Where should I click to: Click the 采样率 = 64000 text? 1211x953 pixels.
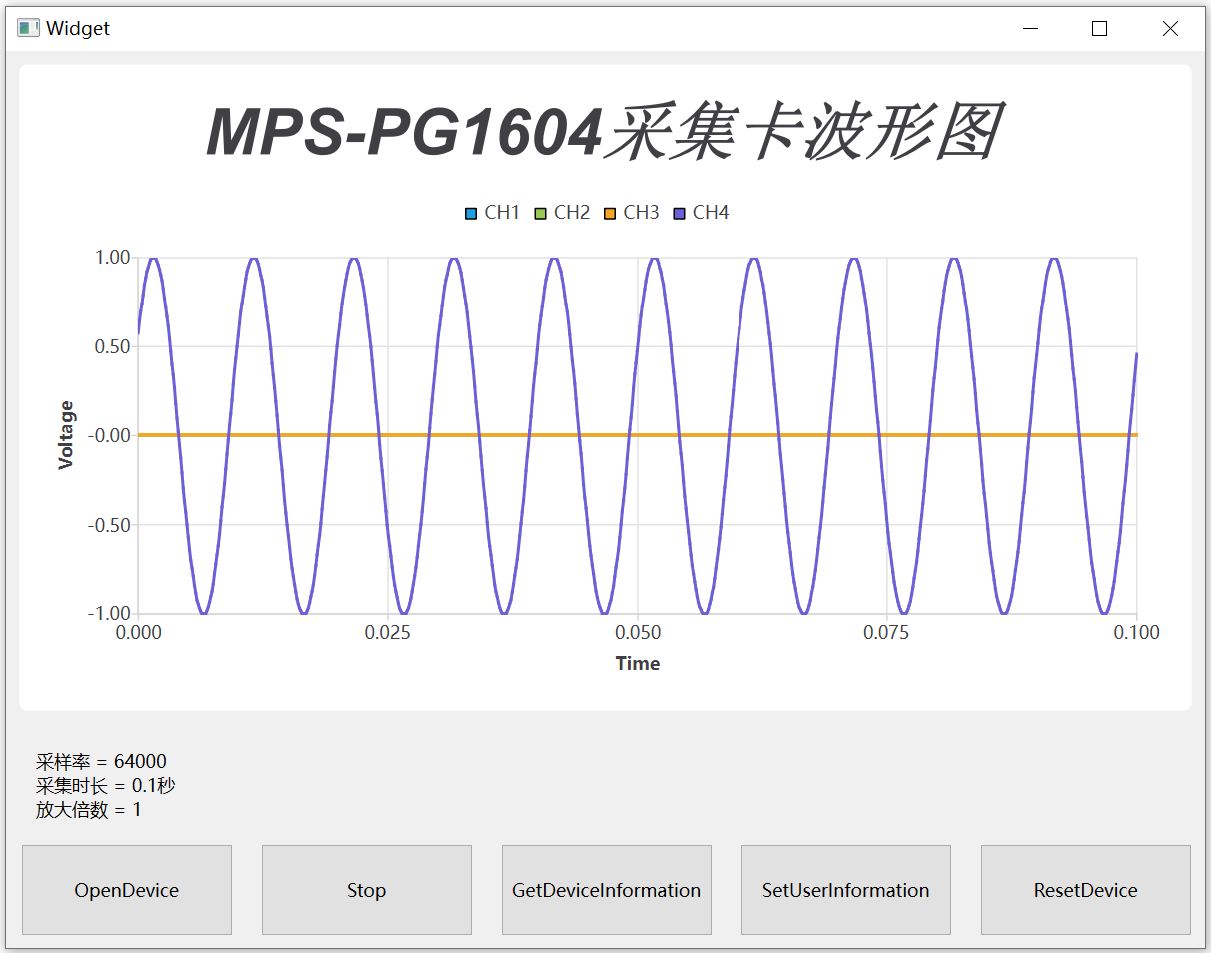(x=101, y=762)
